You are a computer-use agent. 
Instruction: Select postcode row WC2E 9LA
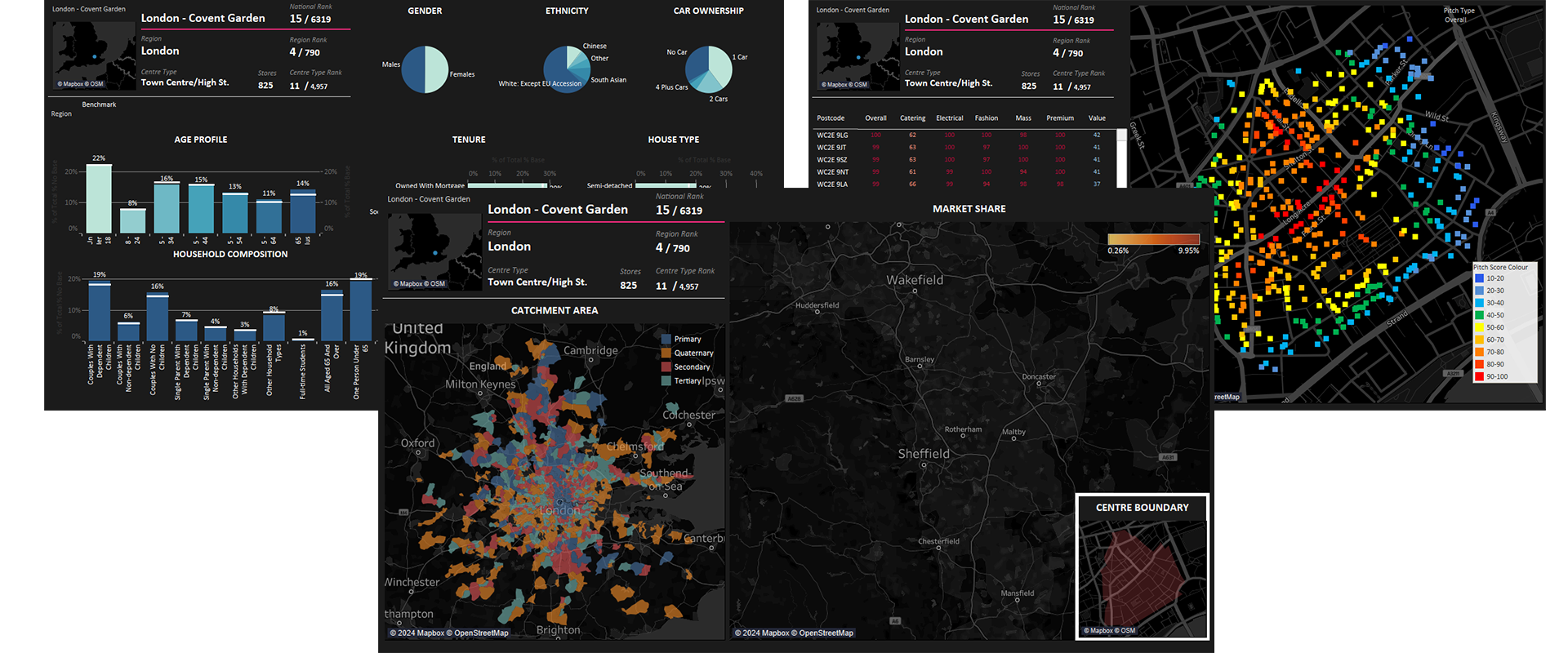pyautogui.click(x=965, y=184)
